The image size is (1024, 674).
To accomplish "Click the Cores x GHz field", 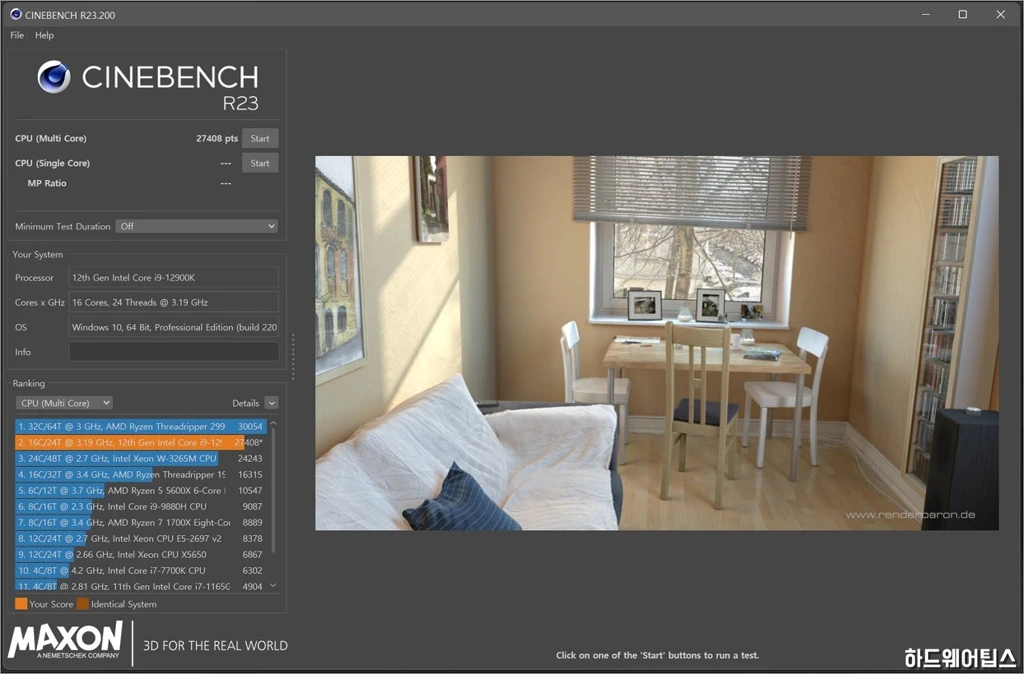I will [174, 302].
